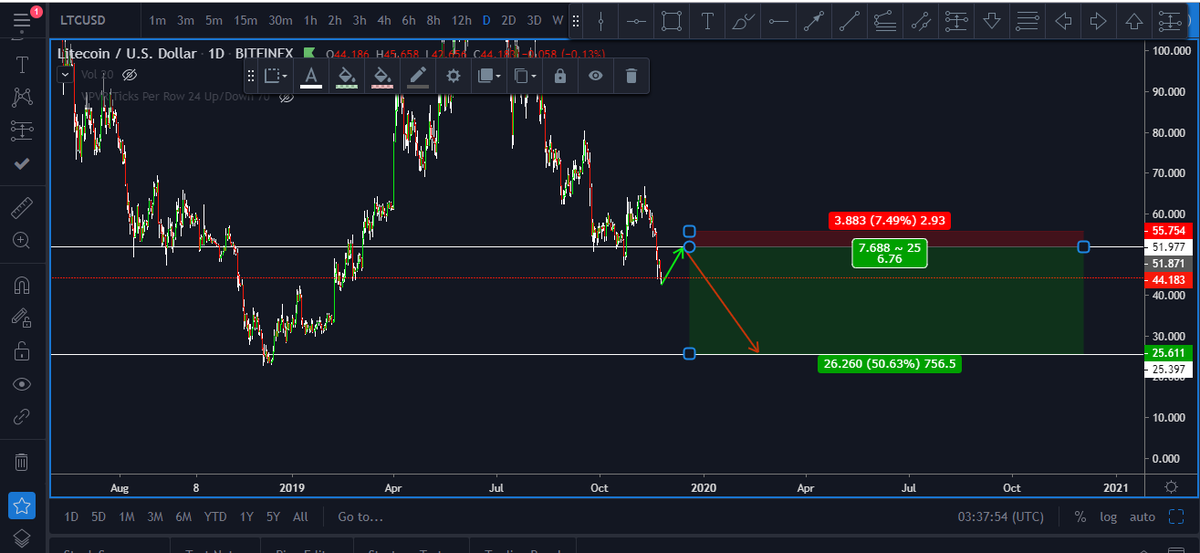Switch to 1m timeframe
The image size is (1200, 553).
158,20
